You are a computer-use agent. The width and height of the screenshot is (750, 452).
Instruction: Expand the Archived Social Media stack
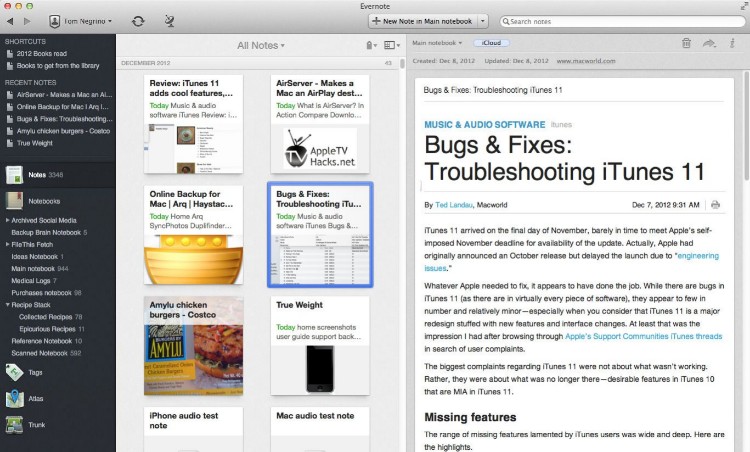[7, 220]
